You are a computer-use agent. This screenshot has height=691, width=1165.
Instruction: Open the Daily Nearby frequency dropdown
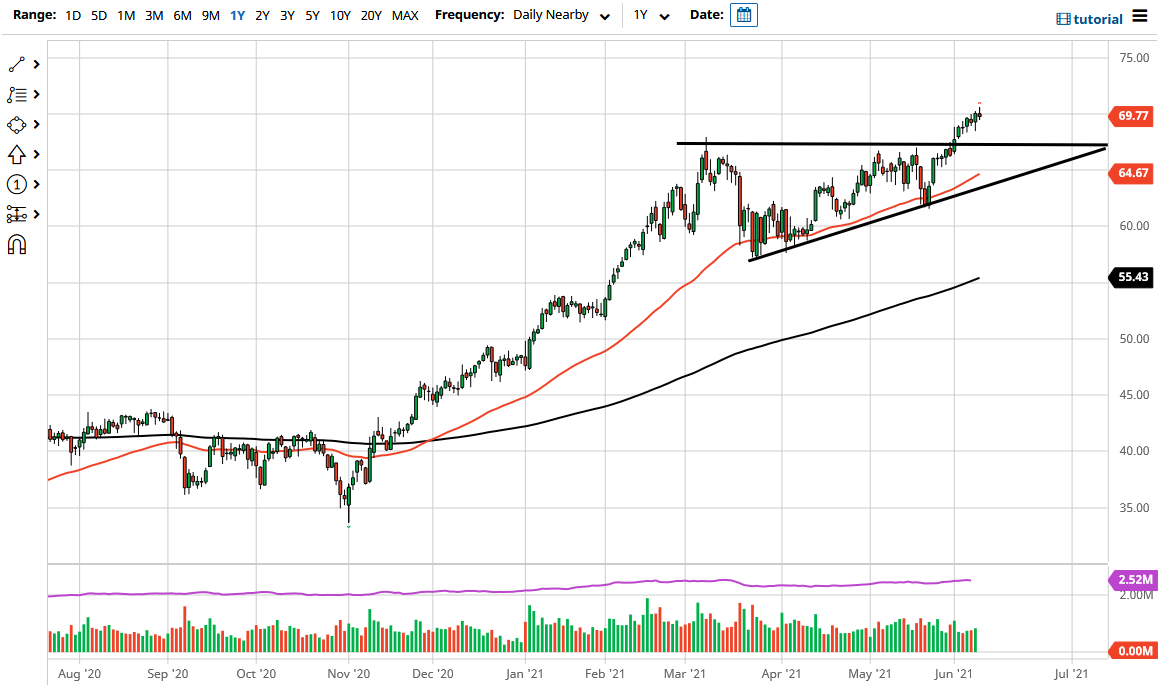coord(560,15)
